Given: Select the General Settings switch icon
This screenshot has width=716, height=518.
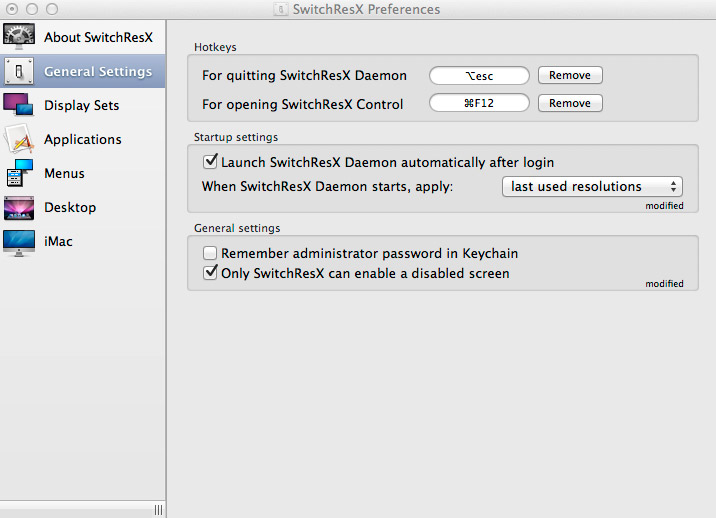Looking at the screenshot, I should click(19, 71).
